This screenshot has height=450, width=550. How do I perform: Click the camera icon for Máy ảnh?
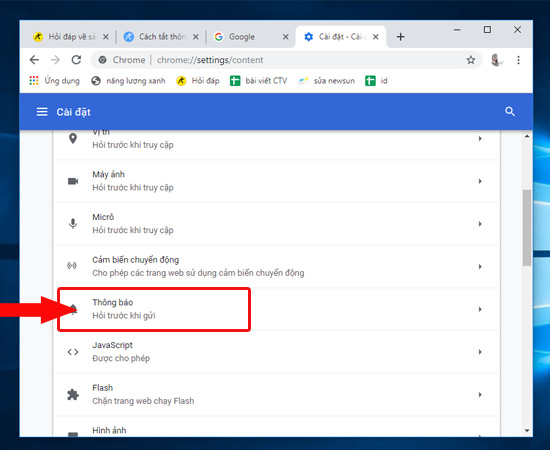pyautogui.click(x=73, y=181)
